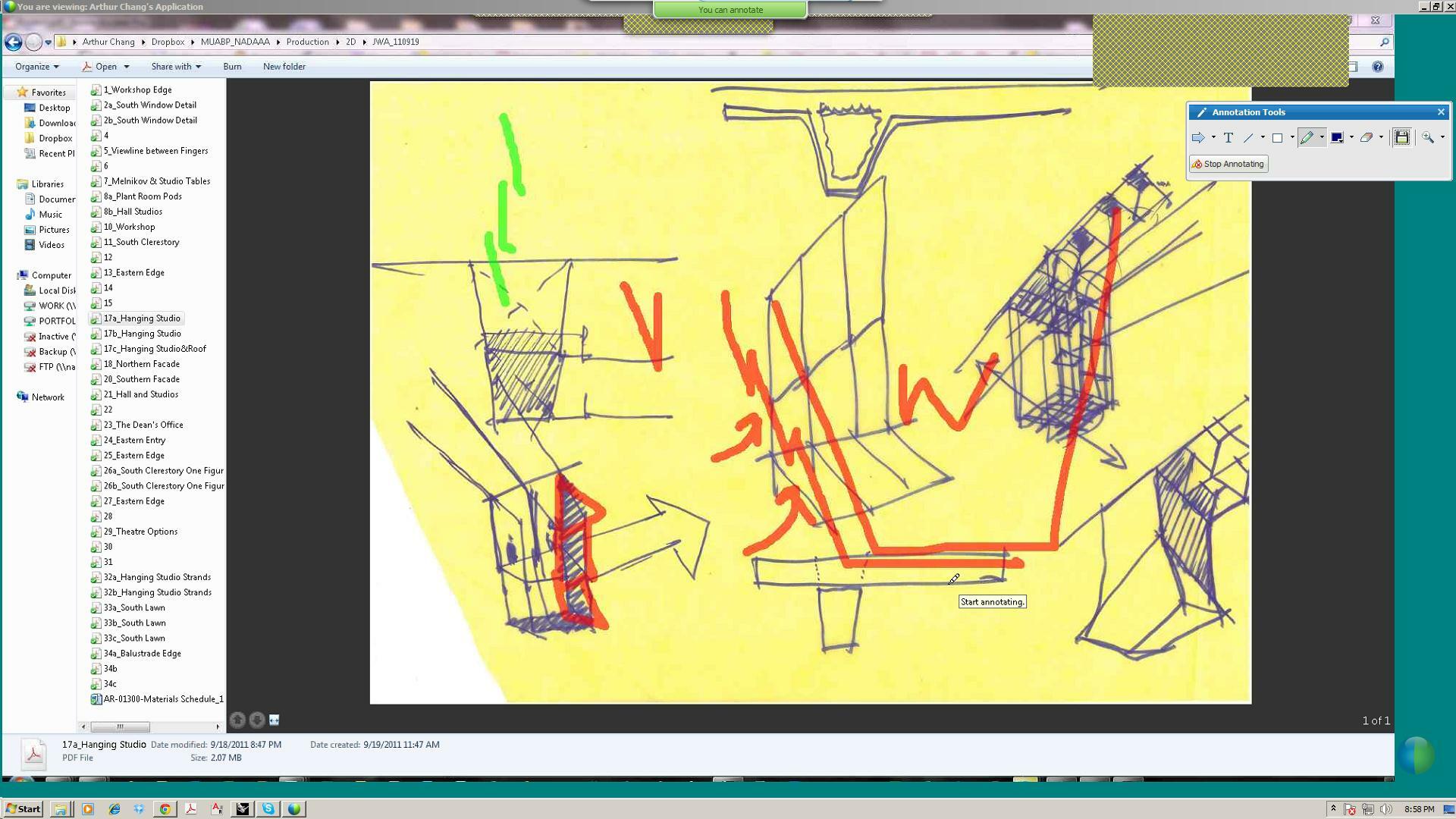The width and height of the screenshot is (1456, 819).
Task: Click Open in the Explorer toolbar
Action: pos(105,67)
